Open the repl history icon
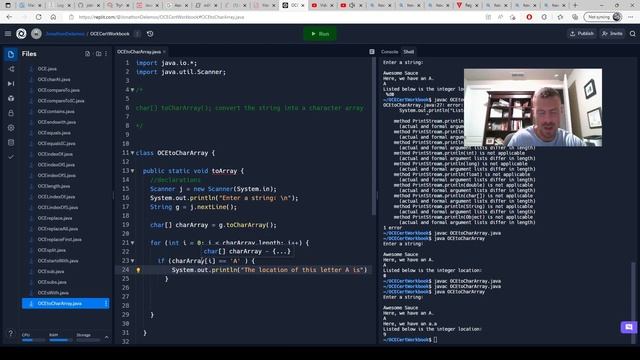The image size is (640, 360). 150,34
